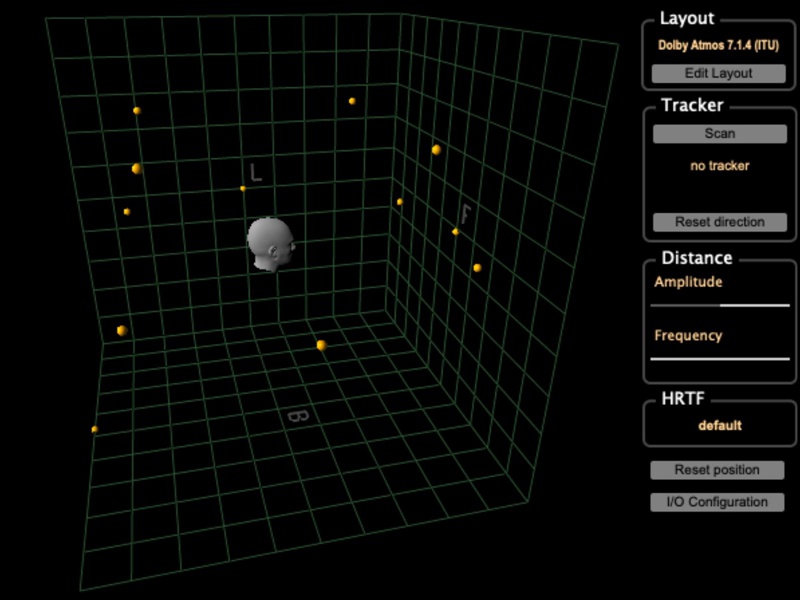The image size is (800, 600).
Task: Open the Dolby Atmos 7.1.4 (ITU) layout selector
Action: point(718,45)
